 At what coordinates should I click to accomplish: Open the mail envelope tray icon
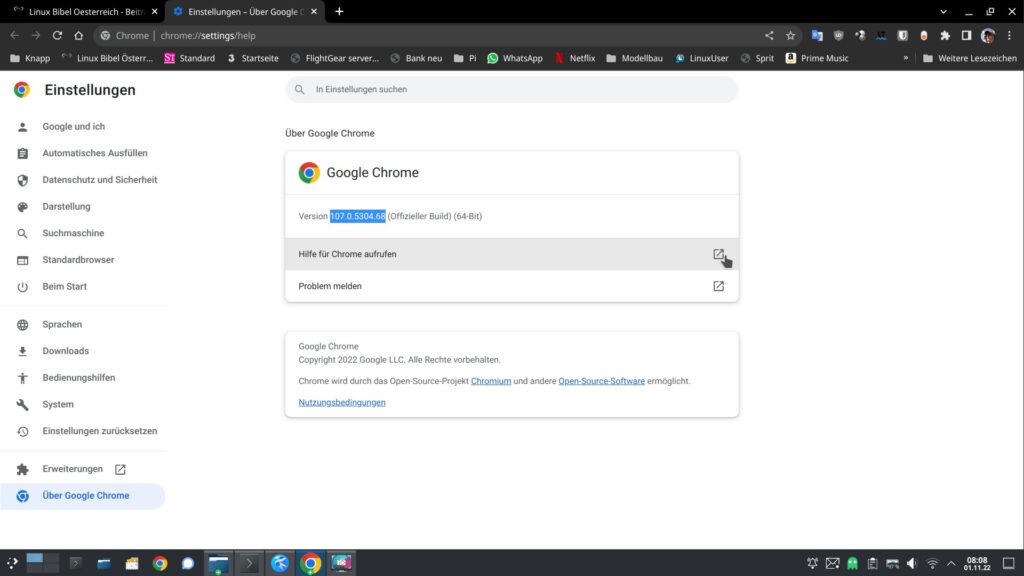click(x=832, y=563)
